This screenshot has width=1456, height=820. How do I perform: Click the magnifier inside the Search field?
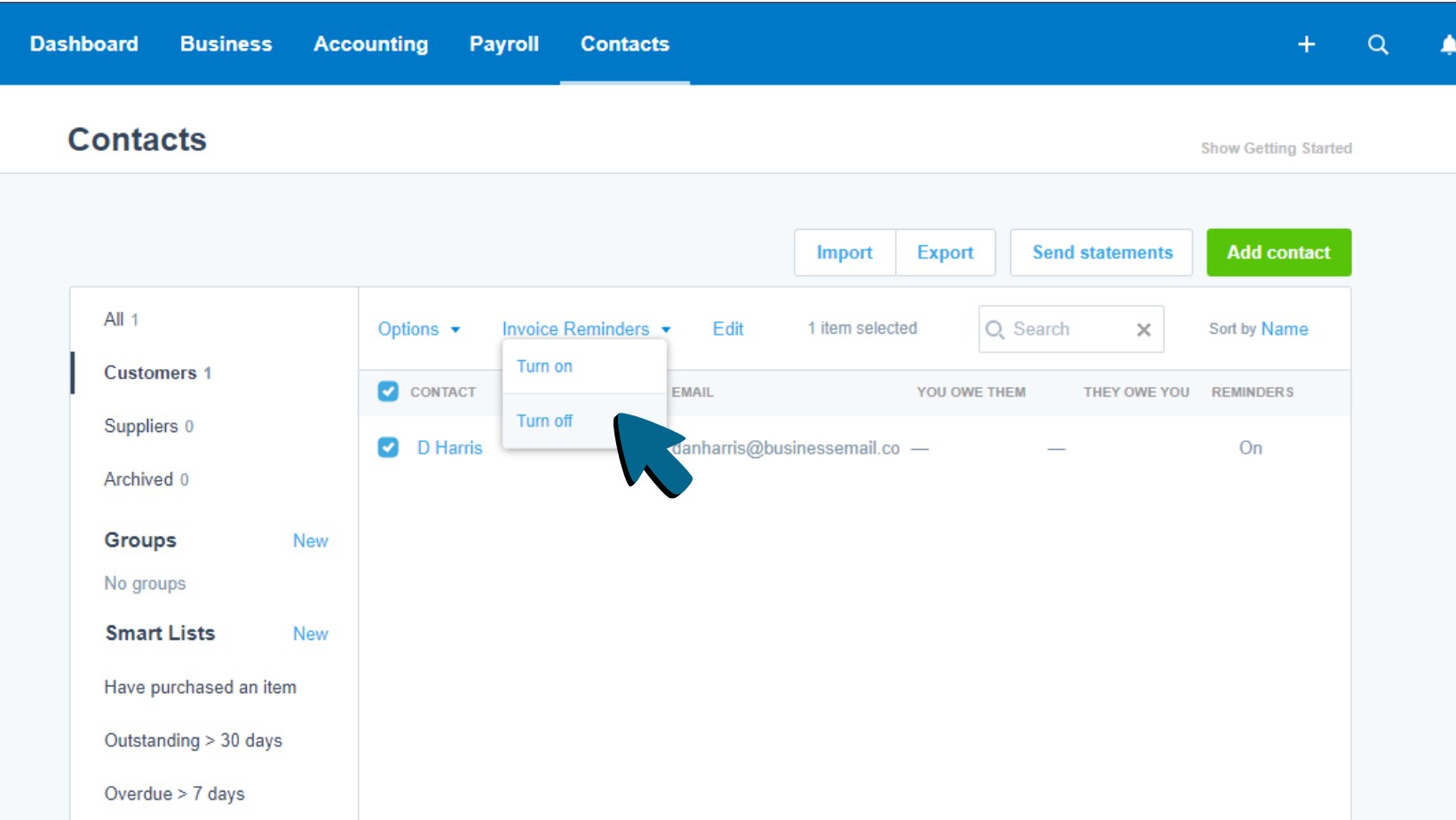[x=995, y=329]
